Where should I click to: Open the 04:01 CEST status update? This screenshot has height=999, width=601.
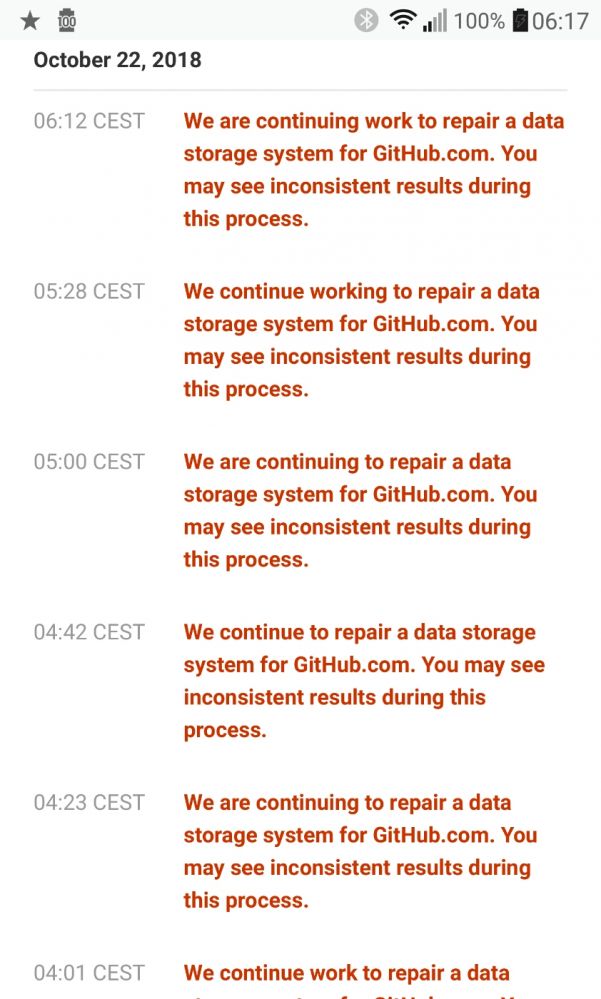point(373,975)
